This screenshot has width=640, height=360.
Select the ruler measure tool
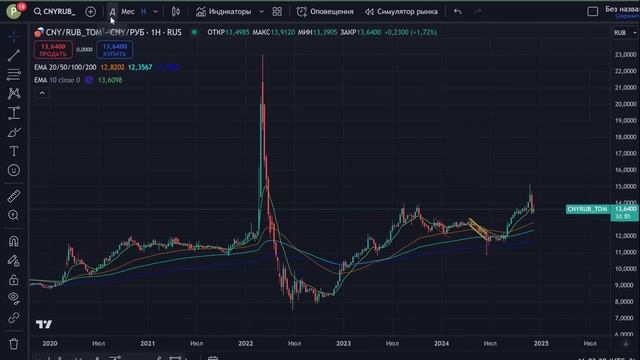coord(14,196)
